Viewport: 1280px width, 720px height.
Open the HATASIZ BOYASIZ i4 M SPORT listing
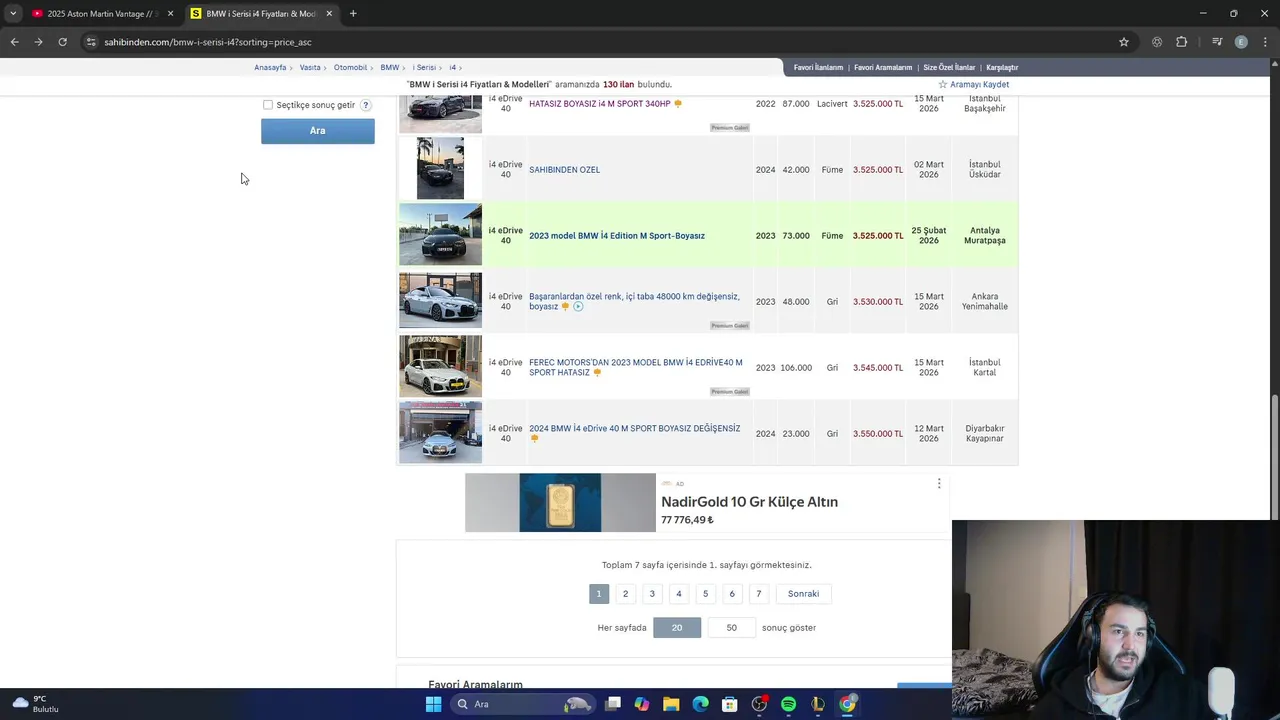pyautogui.click(x=600, y=104)
